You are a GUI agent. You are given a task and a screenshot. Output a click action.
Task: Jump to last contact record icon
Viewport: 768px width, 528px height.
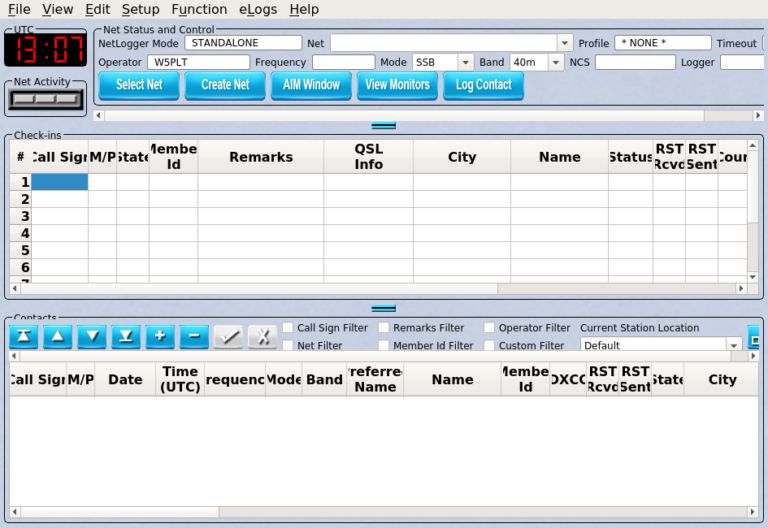(x=126, y=336)
